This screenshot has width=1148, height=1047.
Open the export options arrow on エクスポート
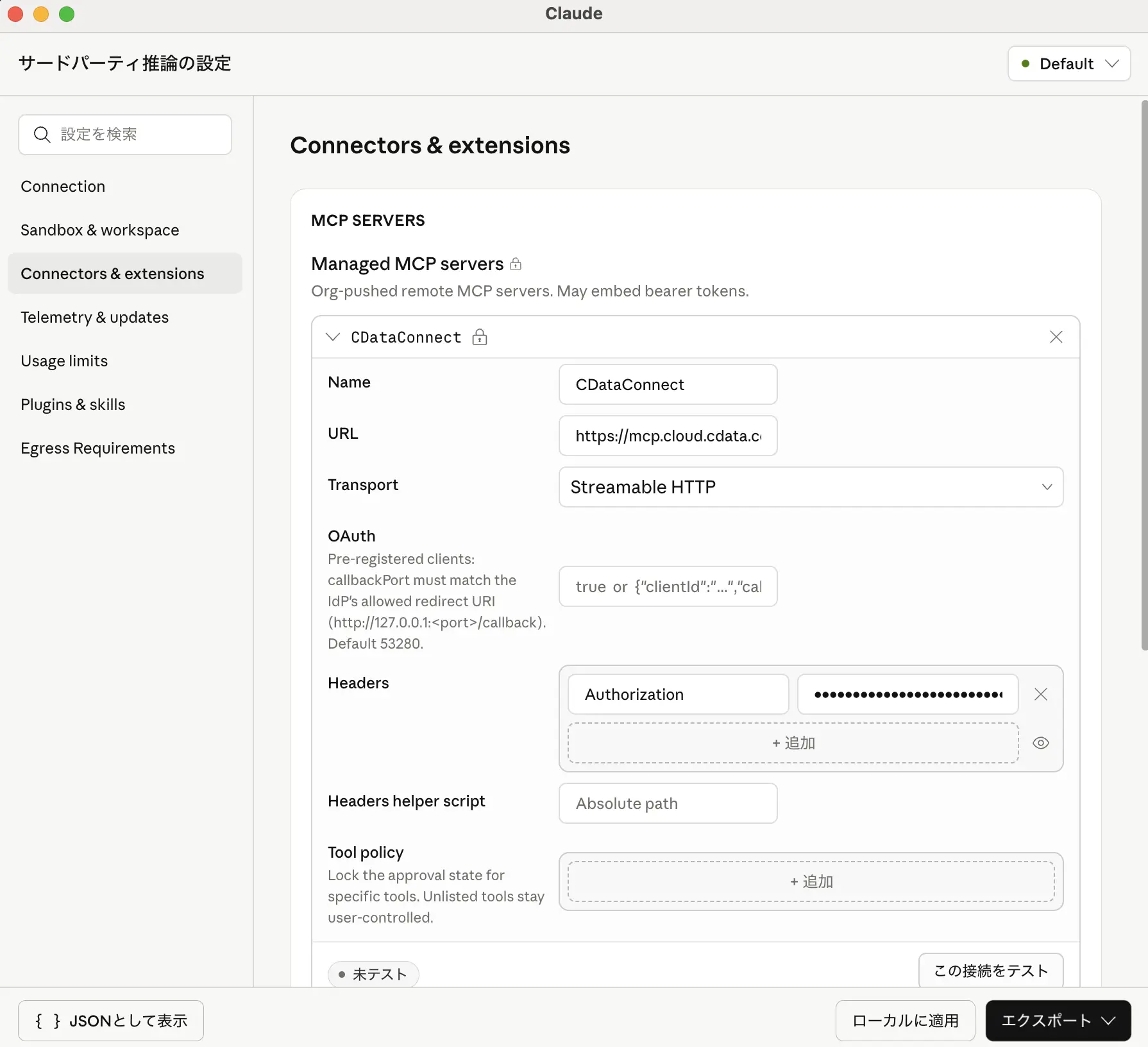(x=1109, y=1021)
